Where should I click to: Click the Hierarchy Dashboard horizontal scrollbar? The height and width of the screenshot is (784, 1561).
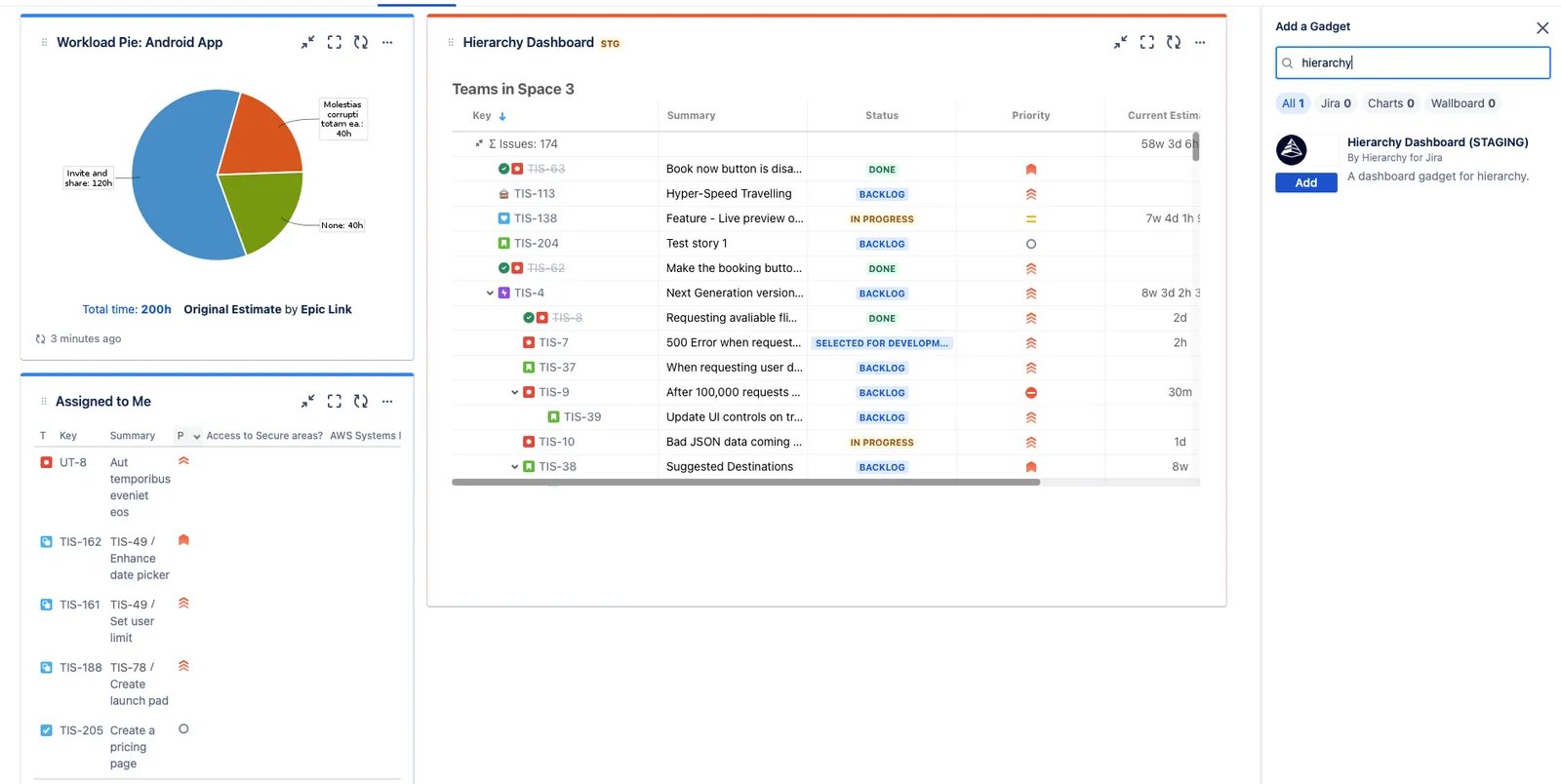point(745,482)
